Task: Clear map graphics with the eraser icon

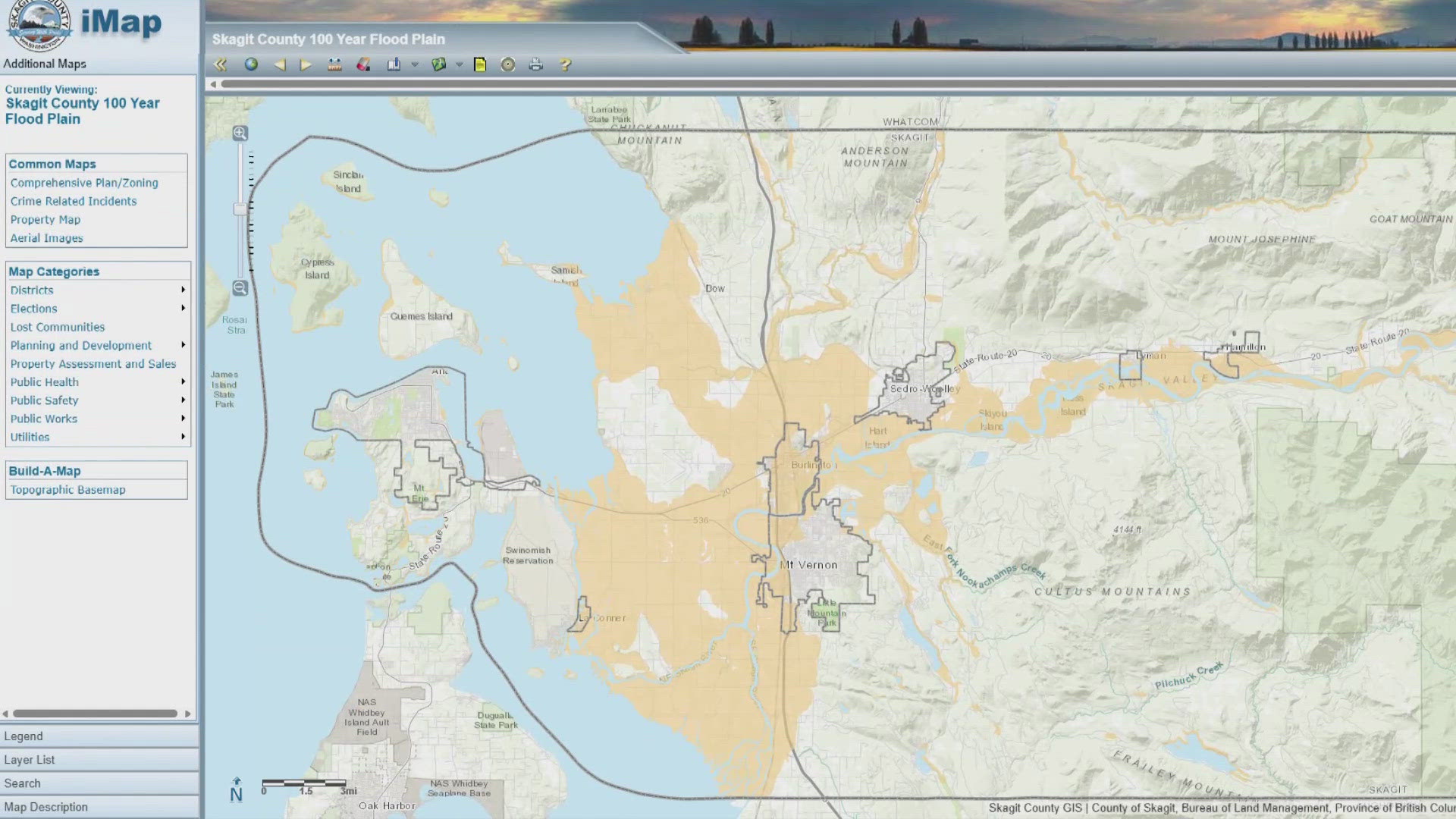Action: (x=363, y=64)
